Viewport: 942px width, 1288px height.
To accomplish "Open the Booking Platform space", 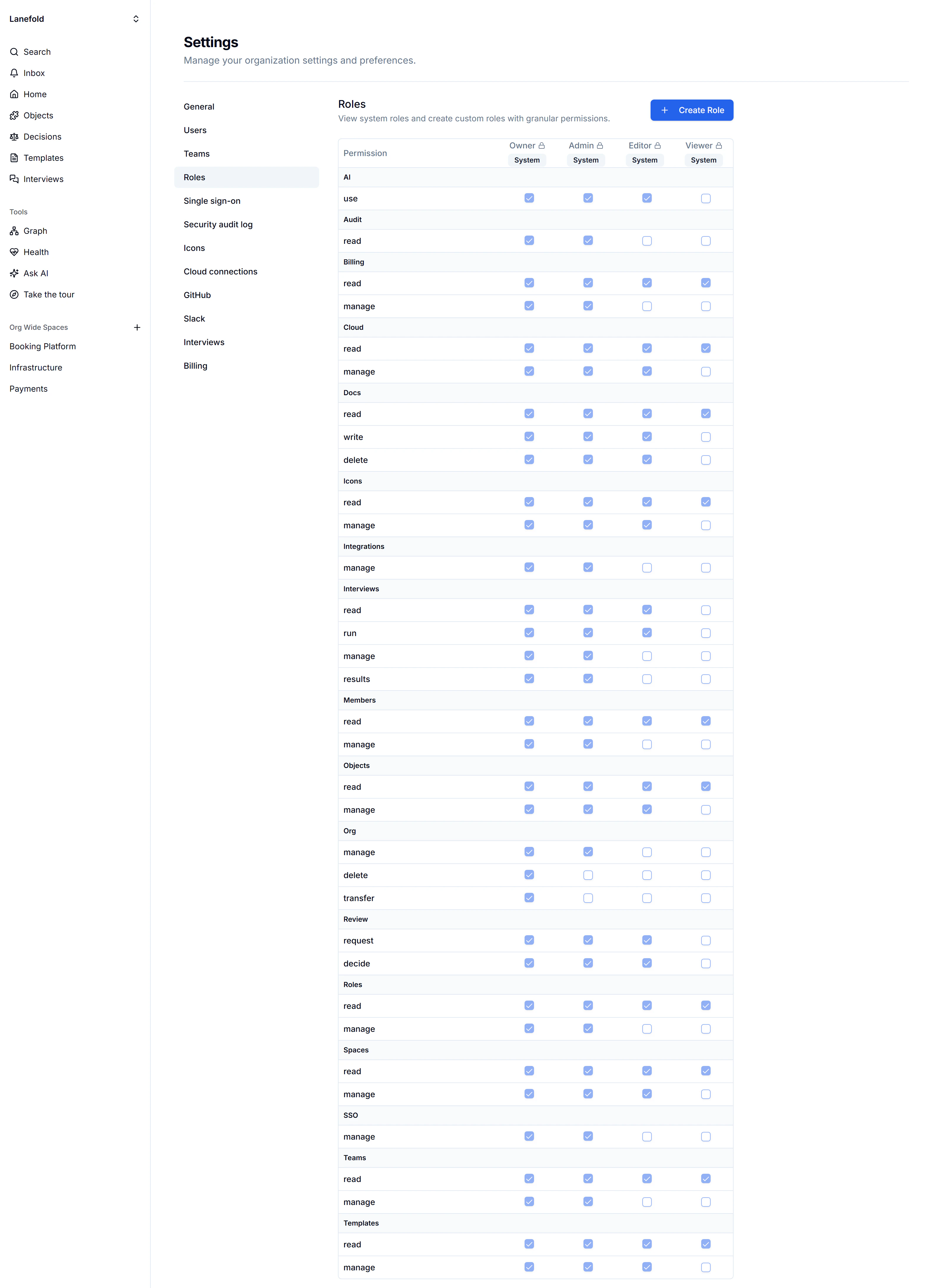I will pyautogui.click(x=43, y=346).
